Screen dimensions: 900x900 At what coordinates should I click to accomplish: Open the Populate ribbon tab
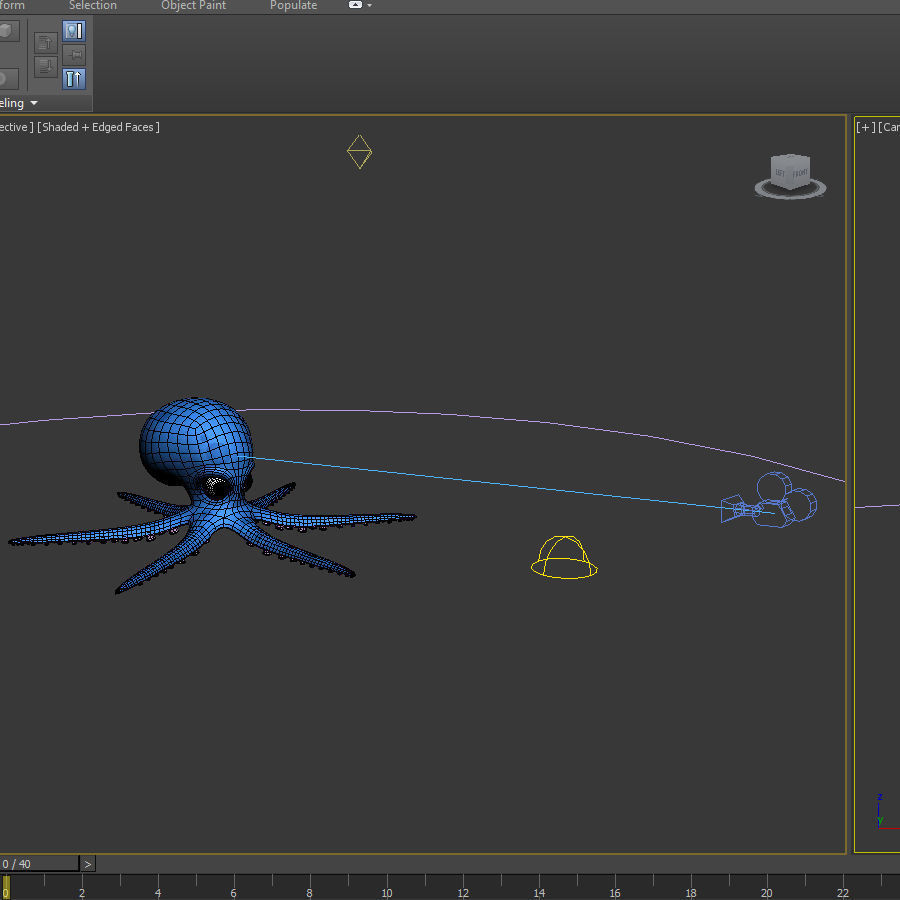(293, 6)
